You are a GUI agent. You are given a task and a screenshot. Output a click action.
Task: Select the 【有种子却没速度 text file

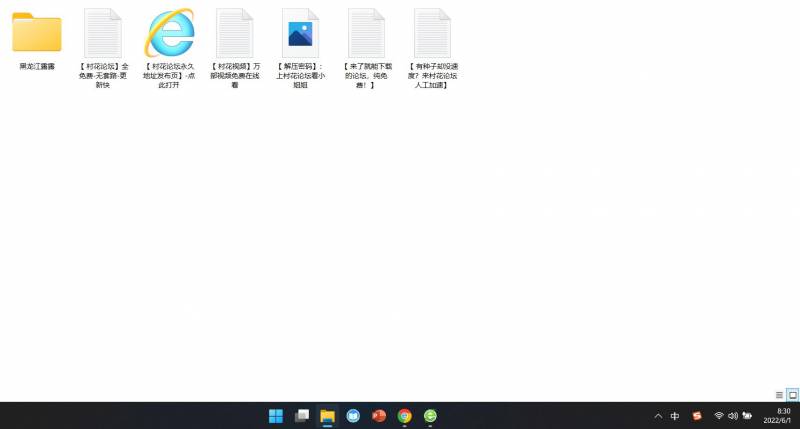(x=432, y=34)
